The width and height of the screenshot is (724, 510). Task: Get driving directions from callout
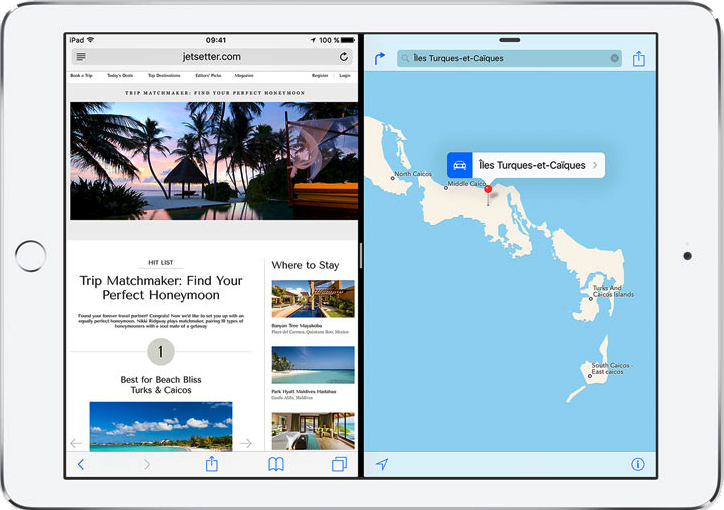click(459, 165)
